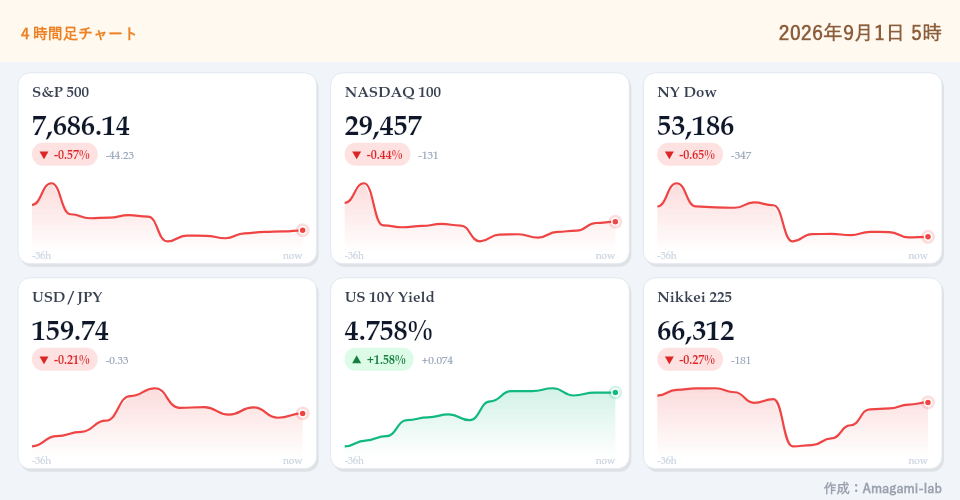The height and width of the screenshot is (500, 960).
Task: Click the US 10Y Yield card title
Action: [389, 297]
